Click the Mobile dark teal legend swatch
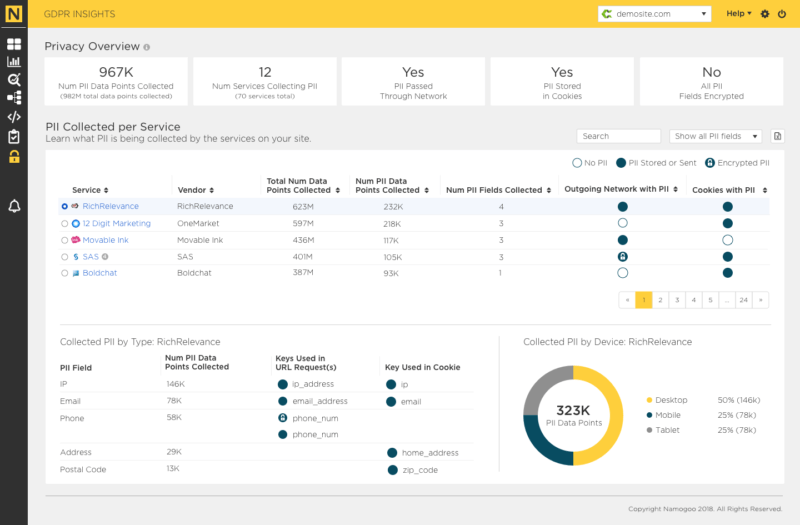The width and height of the screenshot is (800, 525). pos(649,415)
